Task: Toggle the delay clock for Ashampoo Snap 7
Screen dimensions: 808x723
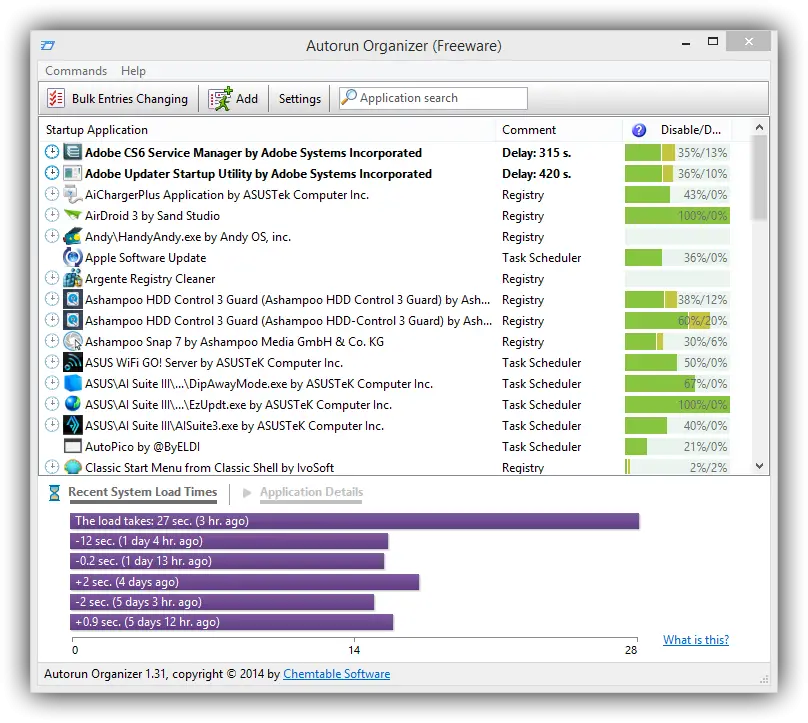Action: [x=52, y=341]
